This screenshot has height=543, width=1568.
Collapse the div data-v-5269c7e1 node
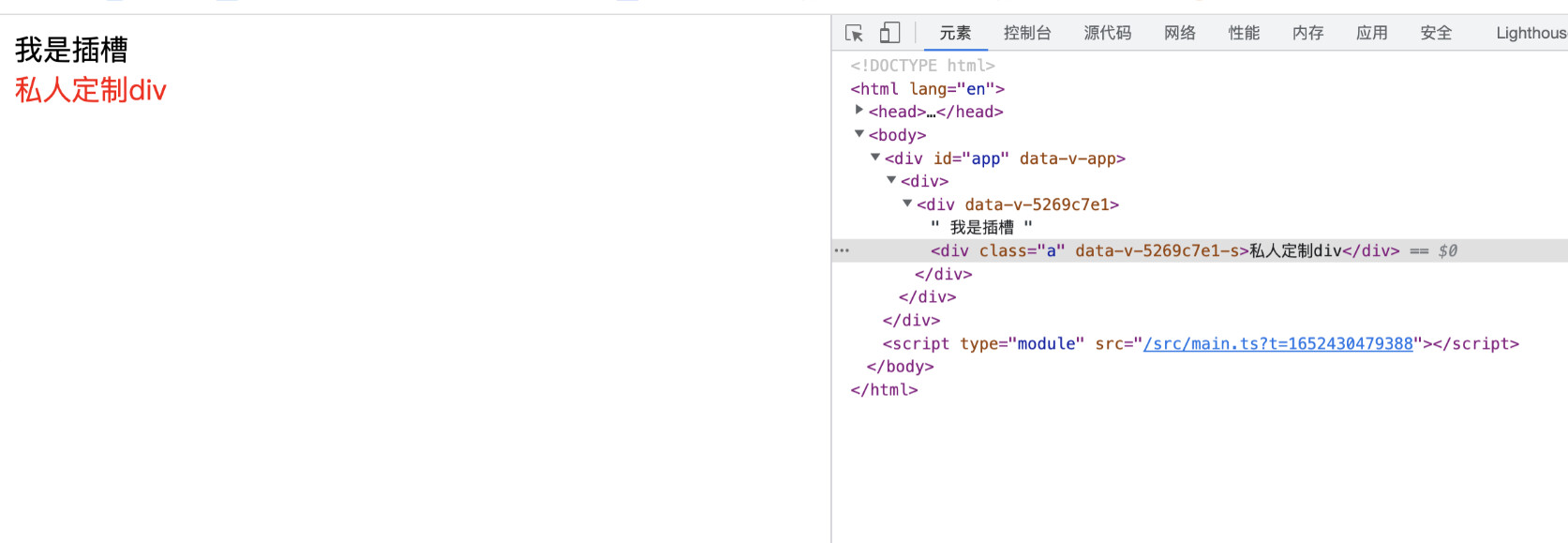[x=907, y=204]
